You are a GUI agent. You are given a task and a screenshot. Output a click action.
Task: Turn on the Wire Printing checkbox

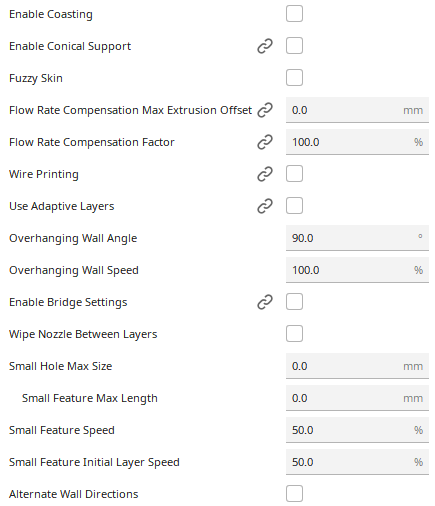294,174
